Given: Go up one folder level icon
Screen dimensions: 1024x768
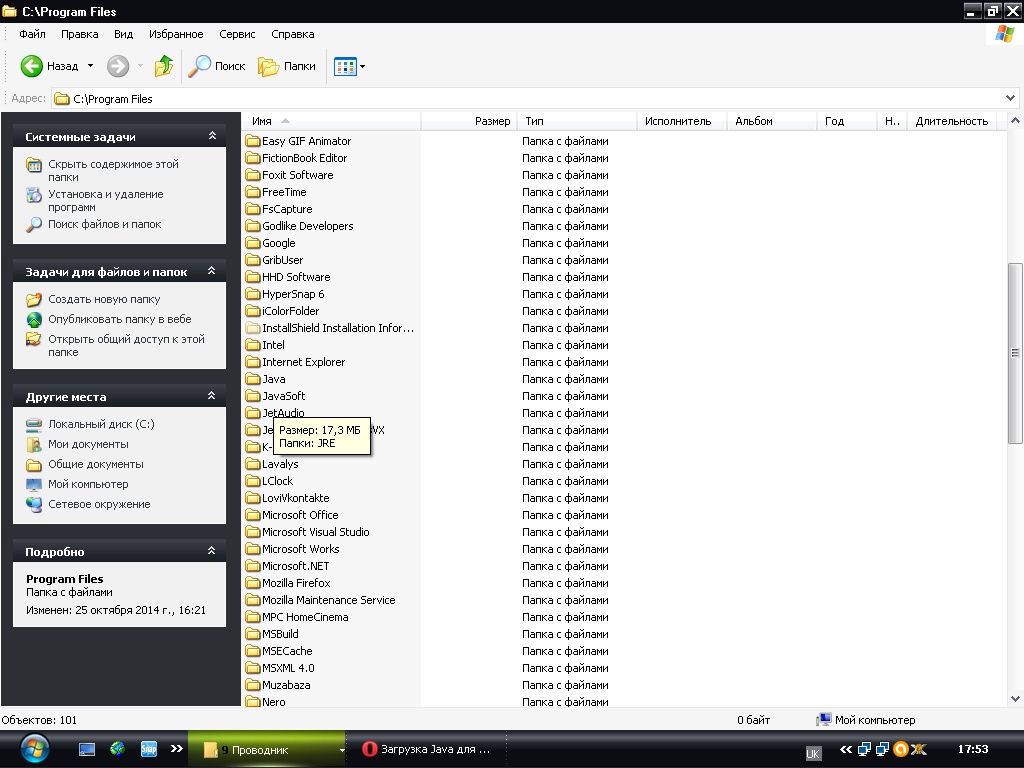Looking at the screenshot, I should tap(164, 66).
